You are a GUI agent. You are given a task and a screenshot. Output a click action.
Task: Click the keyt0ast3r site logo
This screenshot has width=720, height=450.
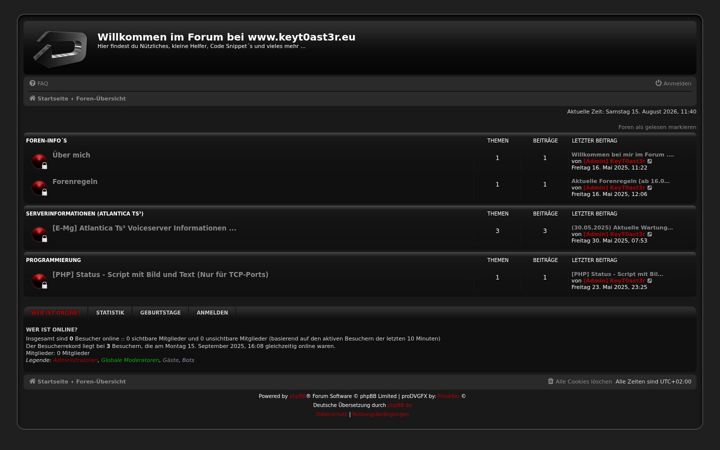tap(60, 47)
